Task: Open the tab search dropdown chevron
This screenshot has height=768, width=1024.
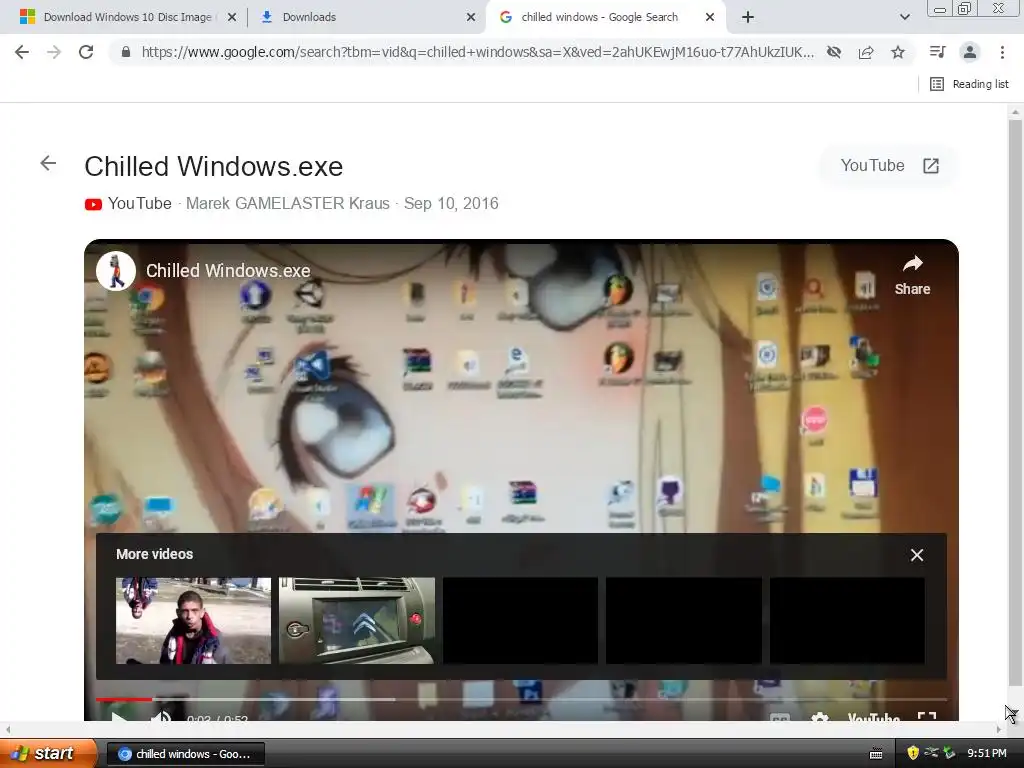Action: [x=904, y=17]
